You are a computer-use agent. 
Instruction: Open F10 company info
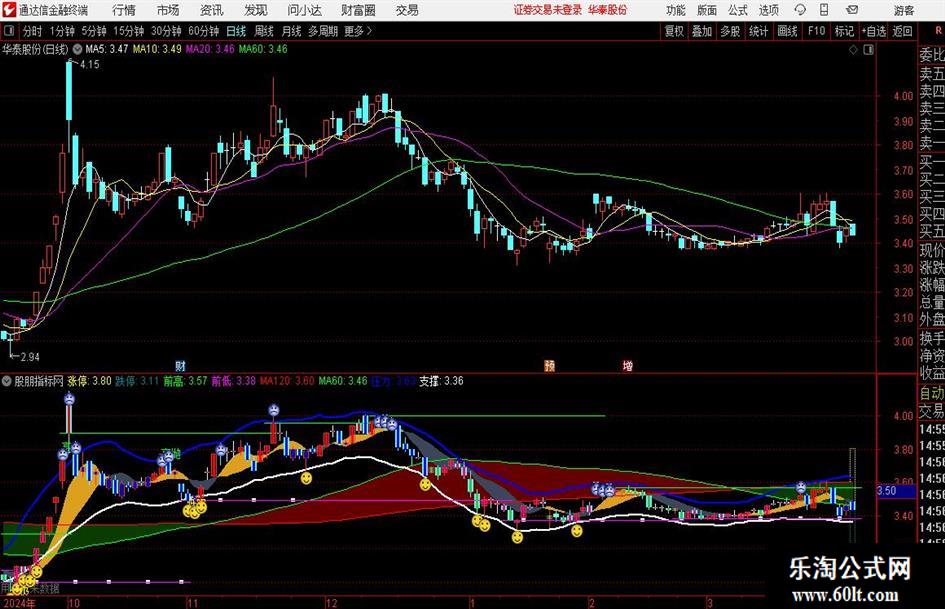816,31
